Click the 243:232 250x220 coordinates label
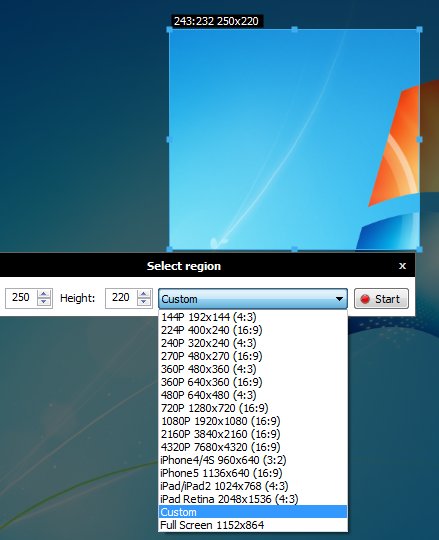This screenshot has height=540, width=439. click(x=217, y=21)
